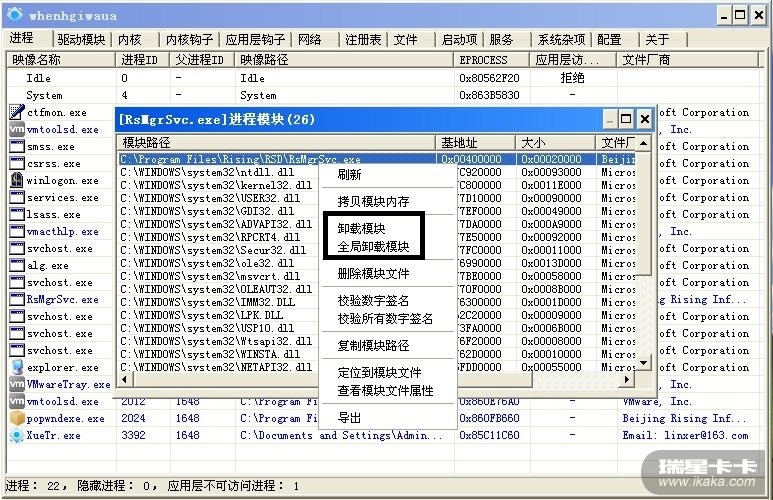
Task: Sort by 映像路径 column header
Action: click(x=344, y=60)
